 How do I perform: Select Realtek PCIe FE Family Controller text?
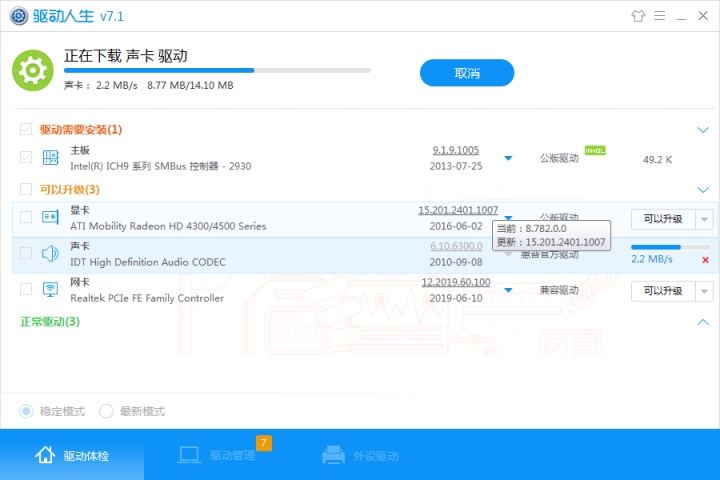[x=147, y=298]
